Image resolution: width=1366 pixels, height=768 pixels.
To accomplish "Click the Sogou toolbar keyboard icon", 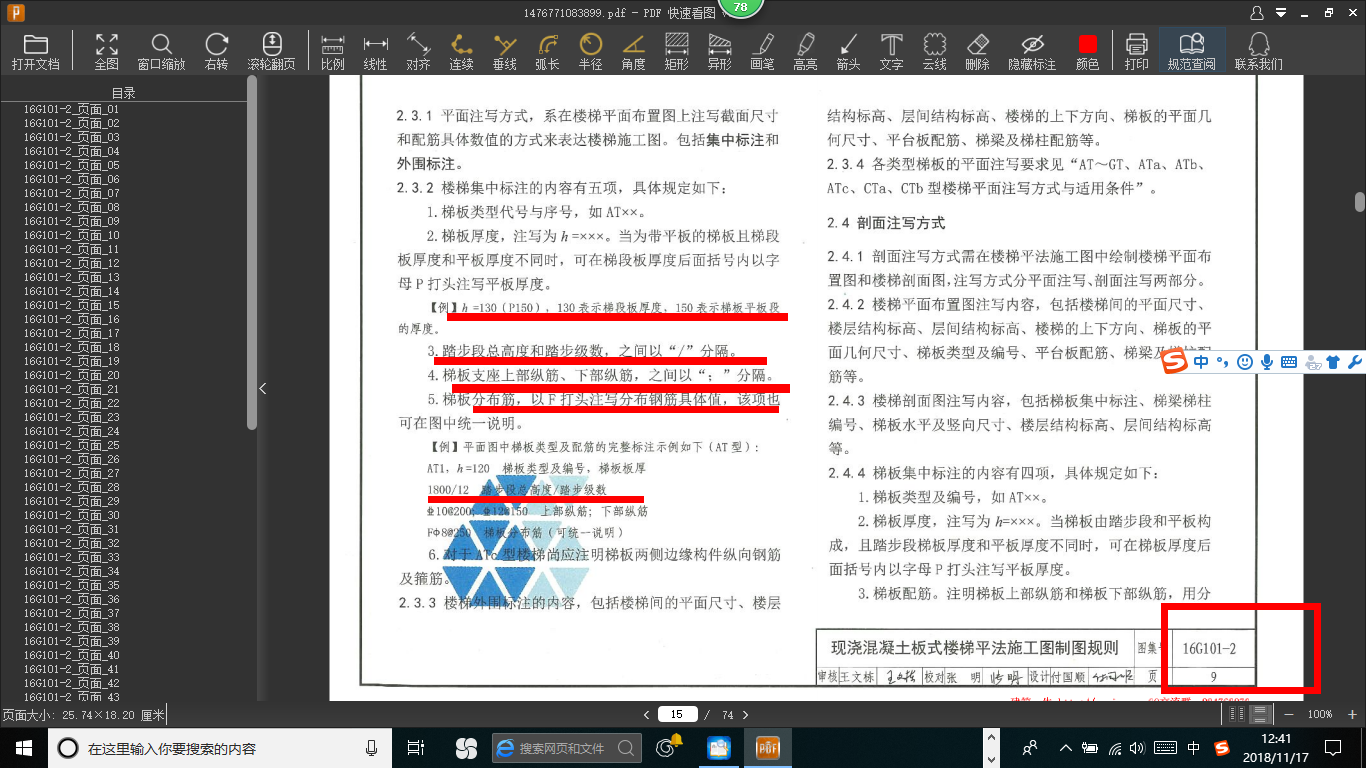I will click(1289, 362).
